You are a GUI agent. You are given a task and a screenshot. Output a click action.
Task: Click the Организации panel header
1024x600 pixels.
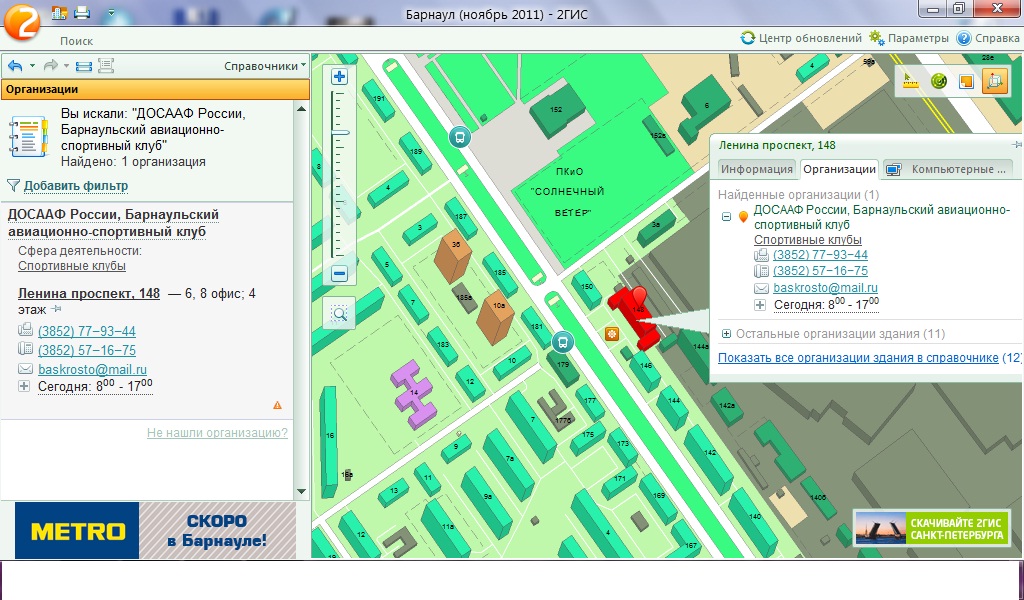coord(155,89)
